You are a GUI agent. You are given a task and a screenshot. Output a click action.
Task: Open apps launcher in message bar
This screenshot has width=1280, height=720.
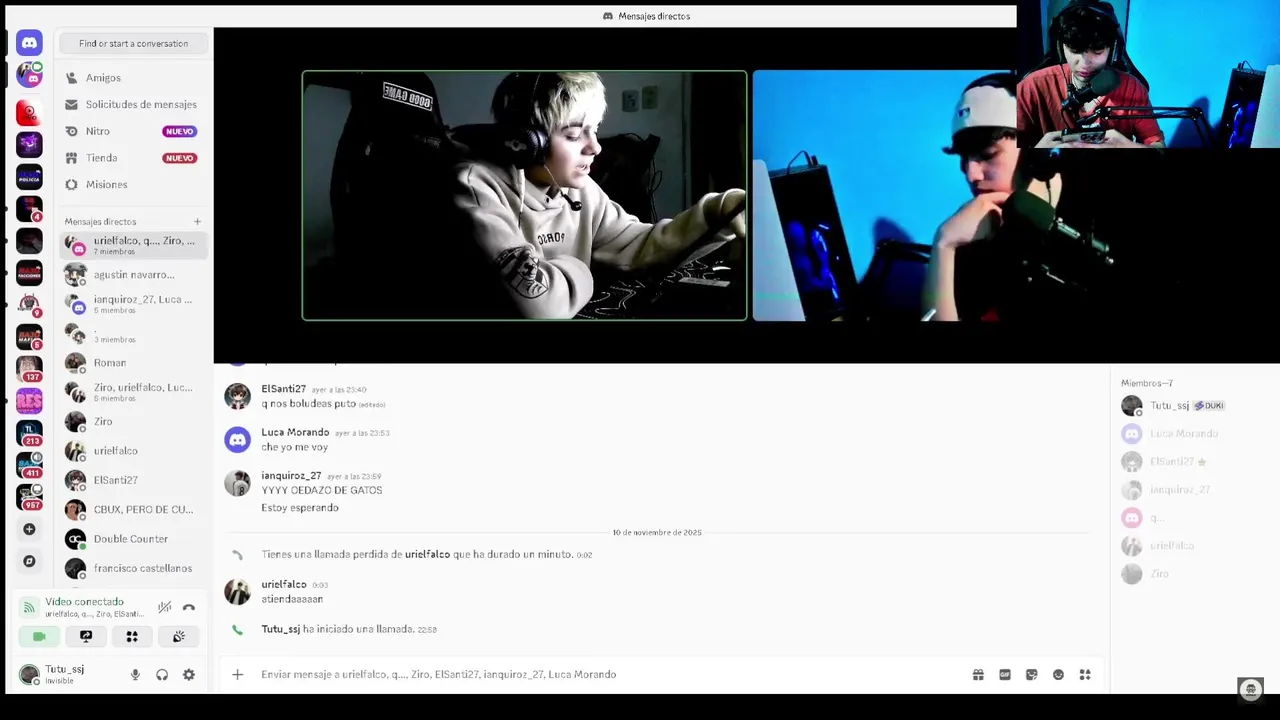tap(1085, 675)
